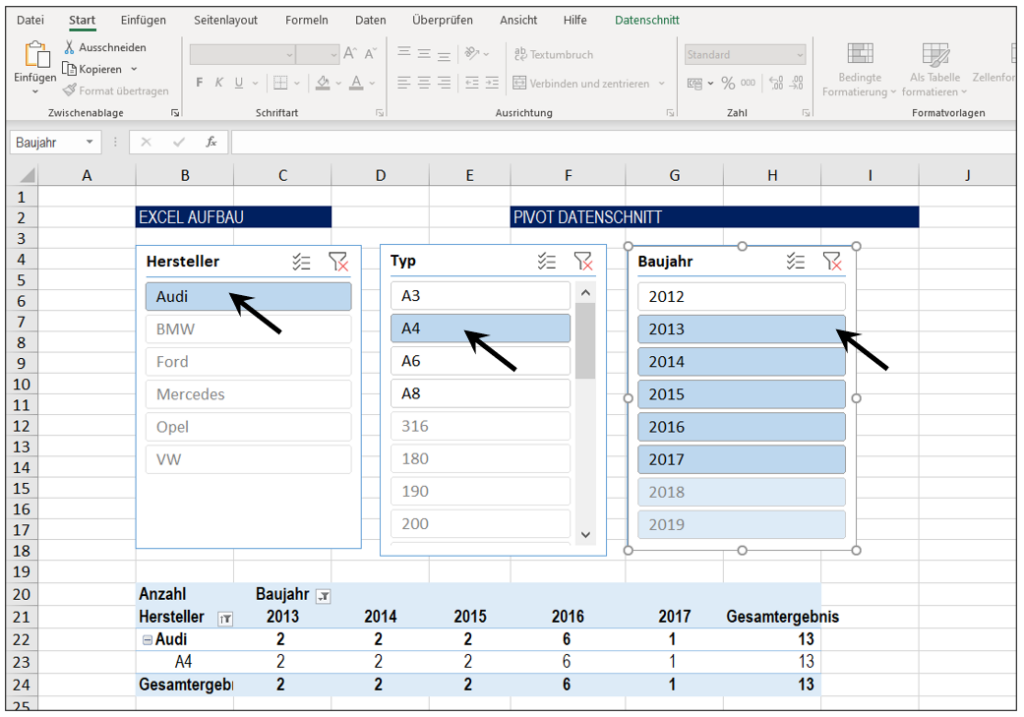Click accounting number format icon
1024x717 pixels.
click(694, 83)
